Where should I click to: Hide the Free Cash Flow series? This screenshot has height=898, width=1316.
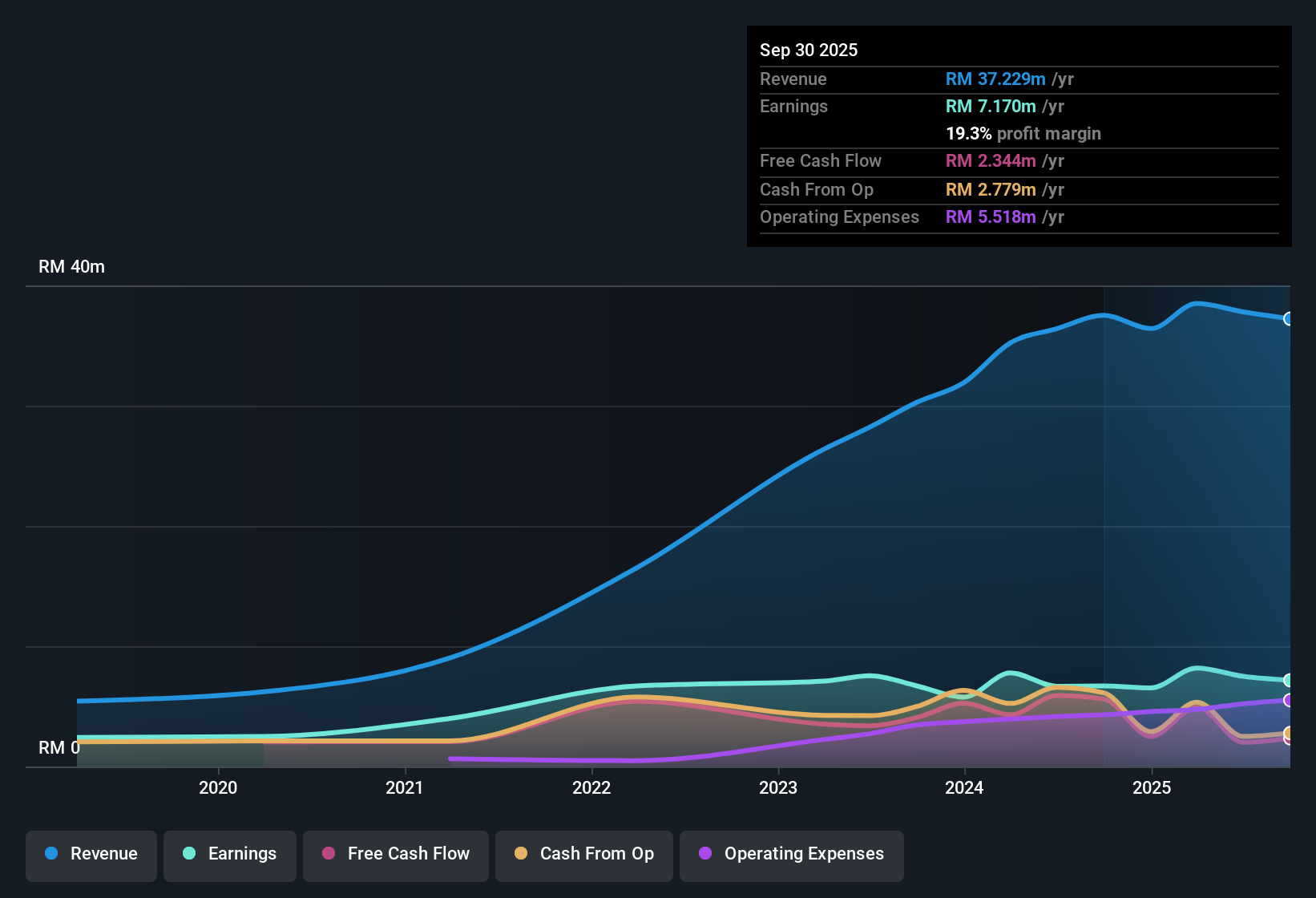395,854
